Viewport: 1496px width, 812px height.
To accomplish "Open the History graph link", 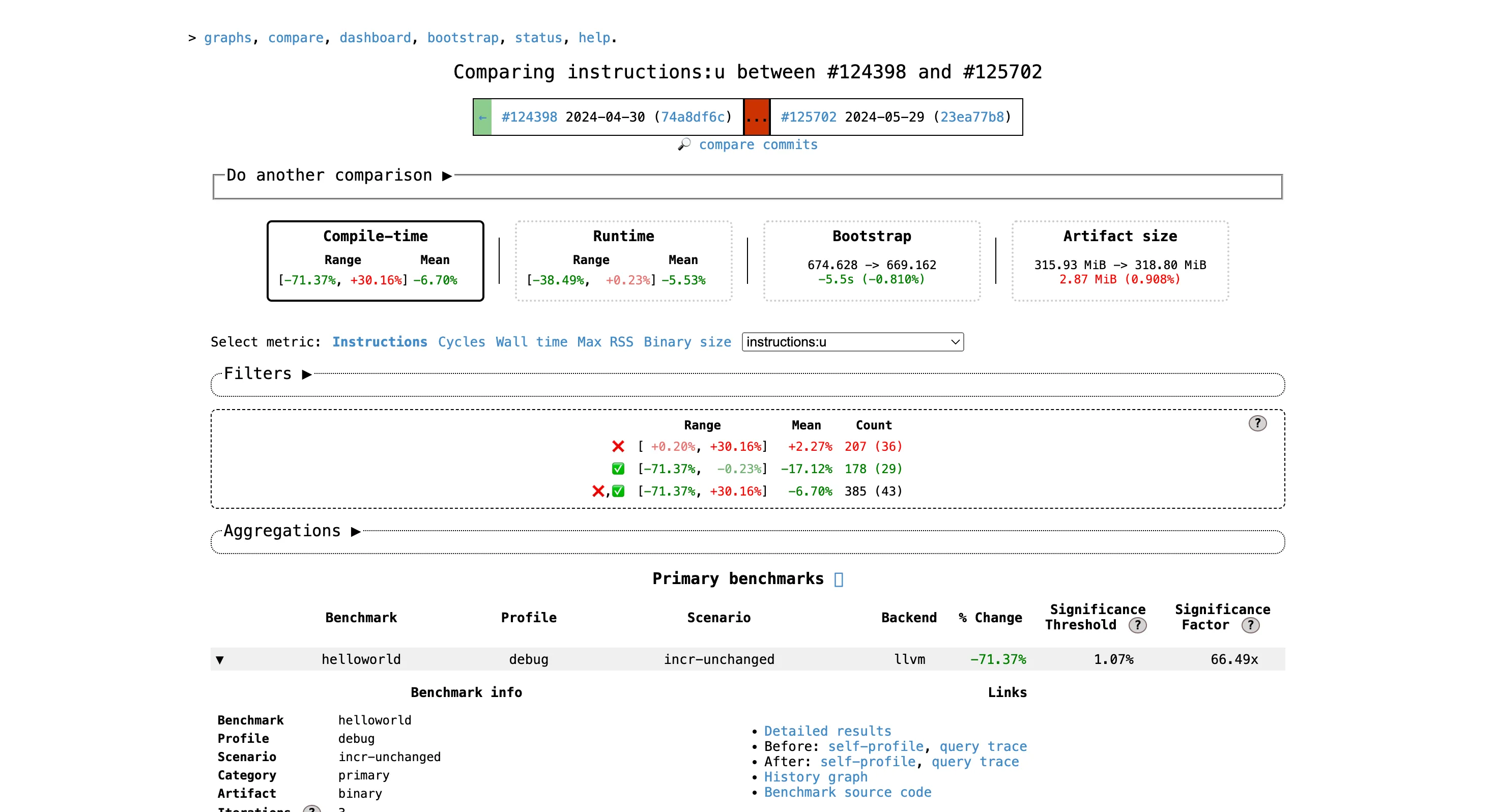I will pos(815,777).
